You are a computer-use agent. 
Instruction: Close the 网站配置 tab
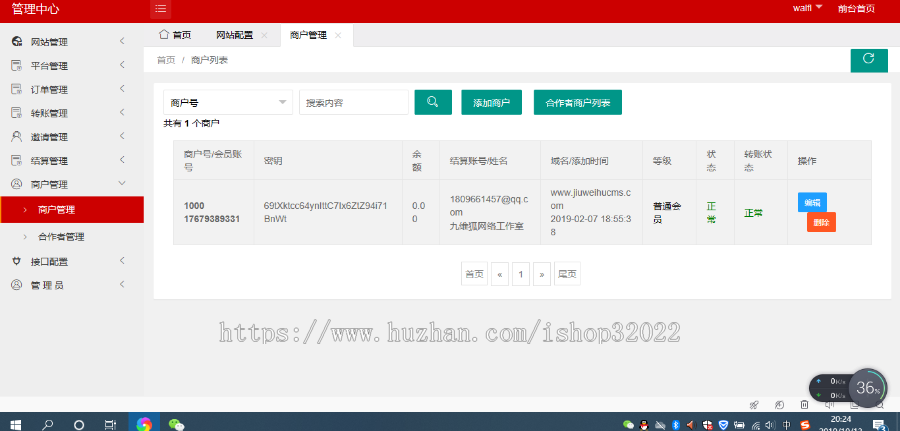point(264,36)
